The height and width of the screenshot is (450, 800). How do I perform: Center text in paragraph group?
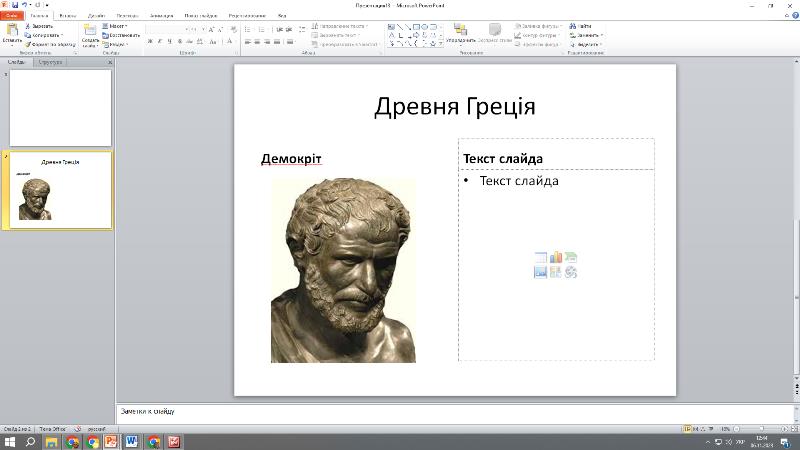click(257, 42)
